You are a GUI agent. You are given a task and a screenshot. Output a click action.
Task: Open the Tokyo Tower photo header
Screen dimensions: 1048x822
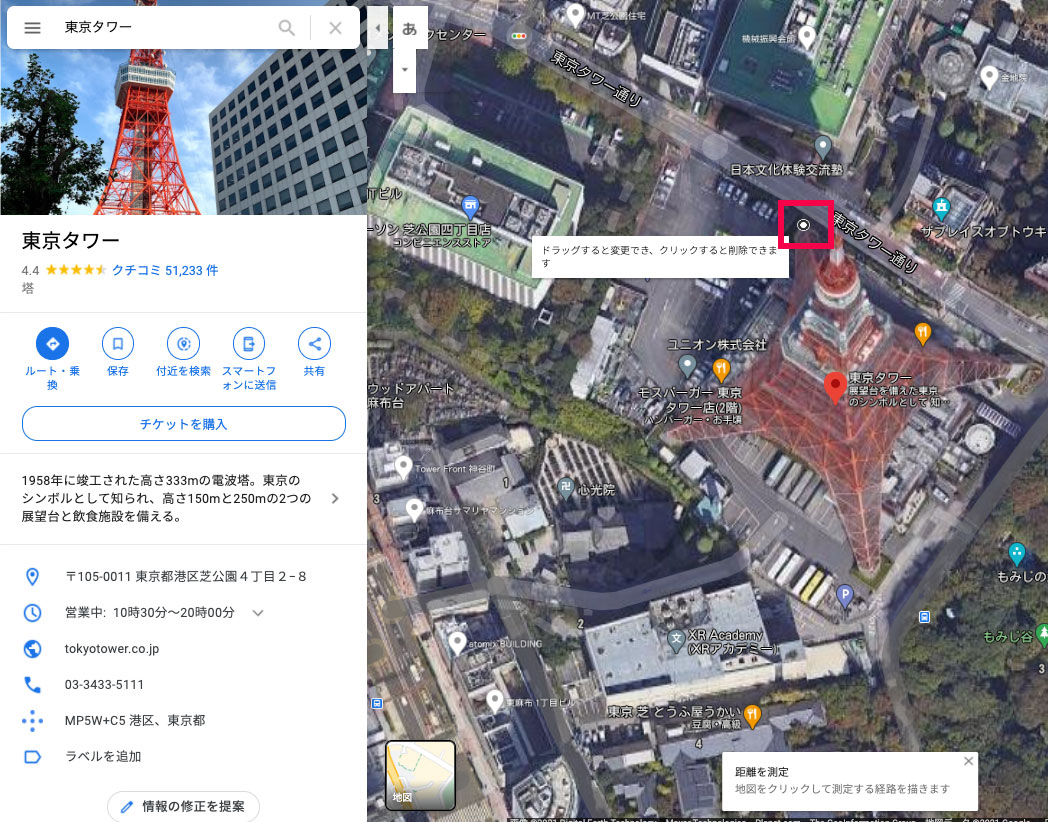[183, 132]
